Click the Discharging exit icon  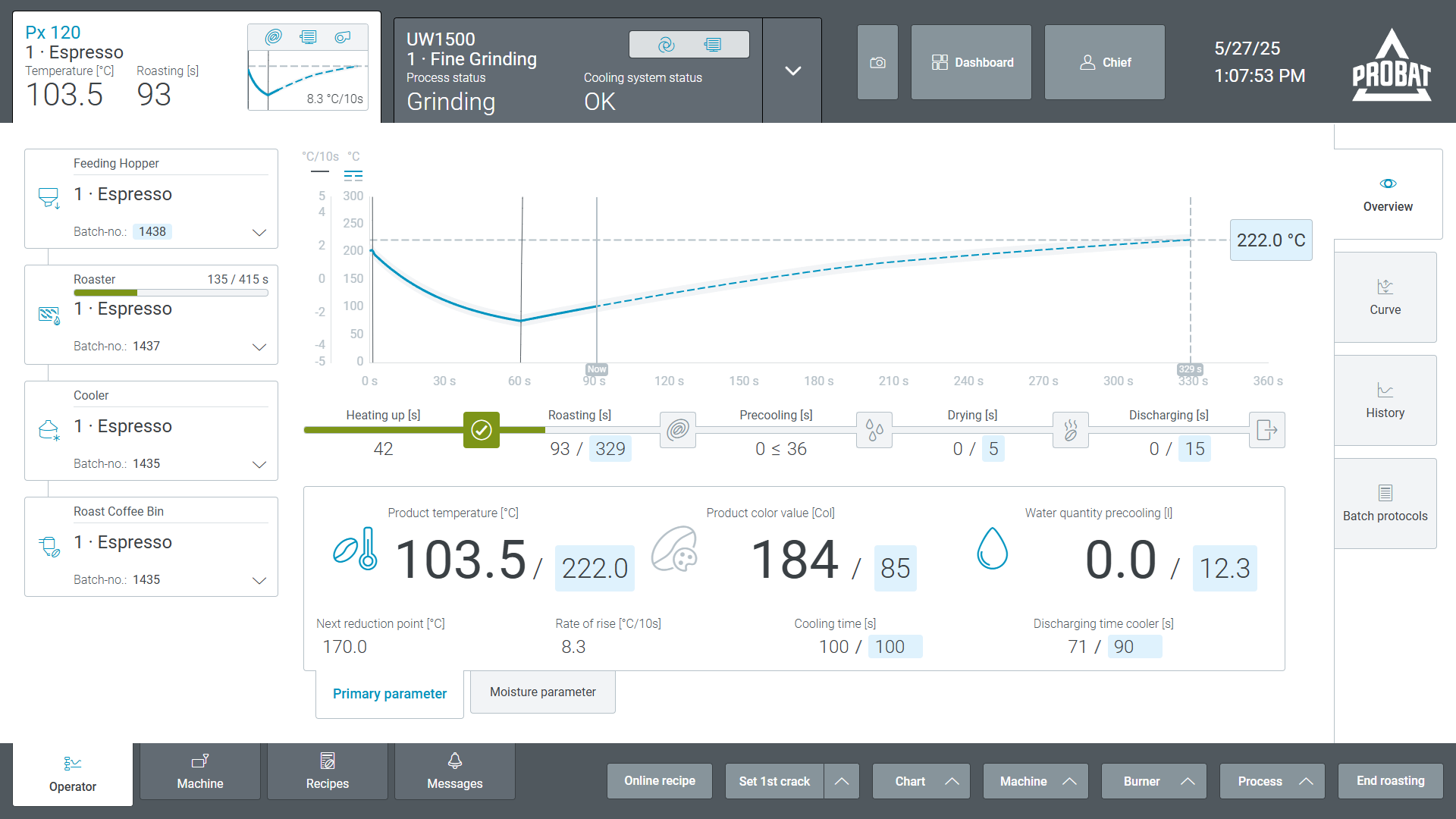(1267, 430)
